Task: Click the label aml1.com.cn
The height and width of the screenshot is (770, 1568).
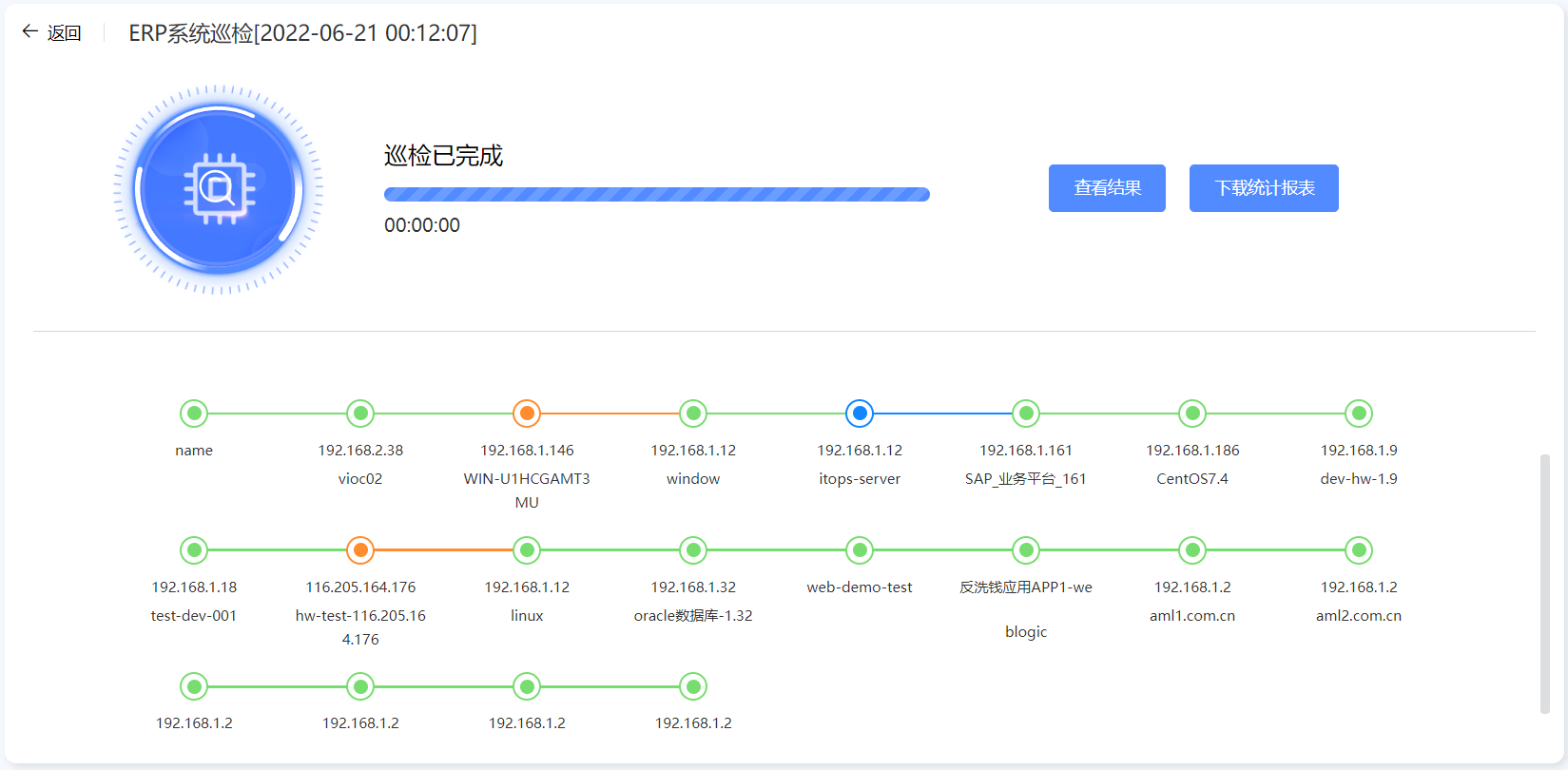Action: click(x=1192, y=616)
